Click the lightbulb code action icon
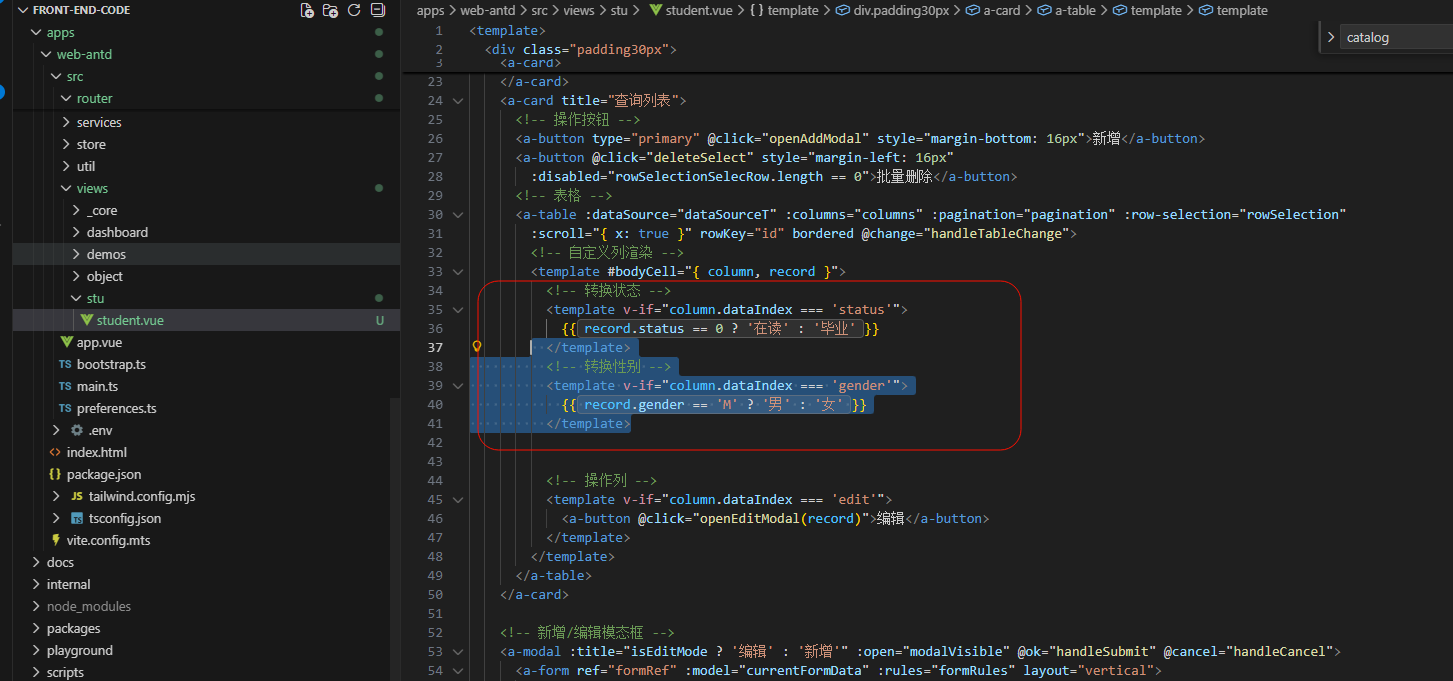Viewport: 1453px width, 681px height. pos(477,347)
